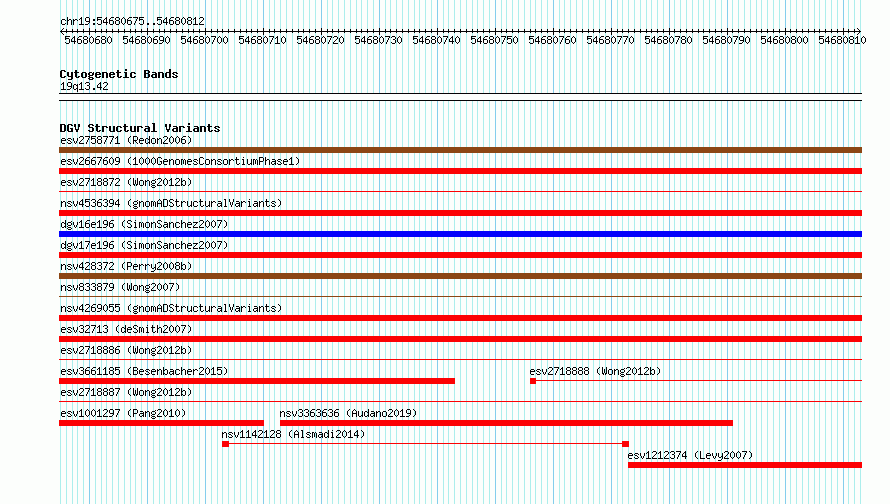Click the DGV Structural Variants track title
Screen dimensions: 890x504
pos(140,128)
